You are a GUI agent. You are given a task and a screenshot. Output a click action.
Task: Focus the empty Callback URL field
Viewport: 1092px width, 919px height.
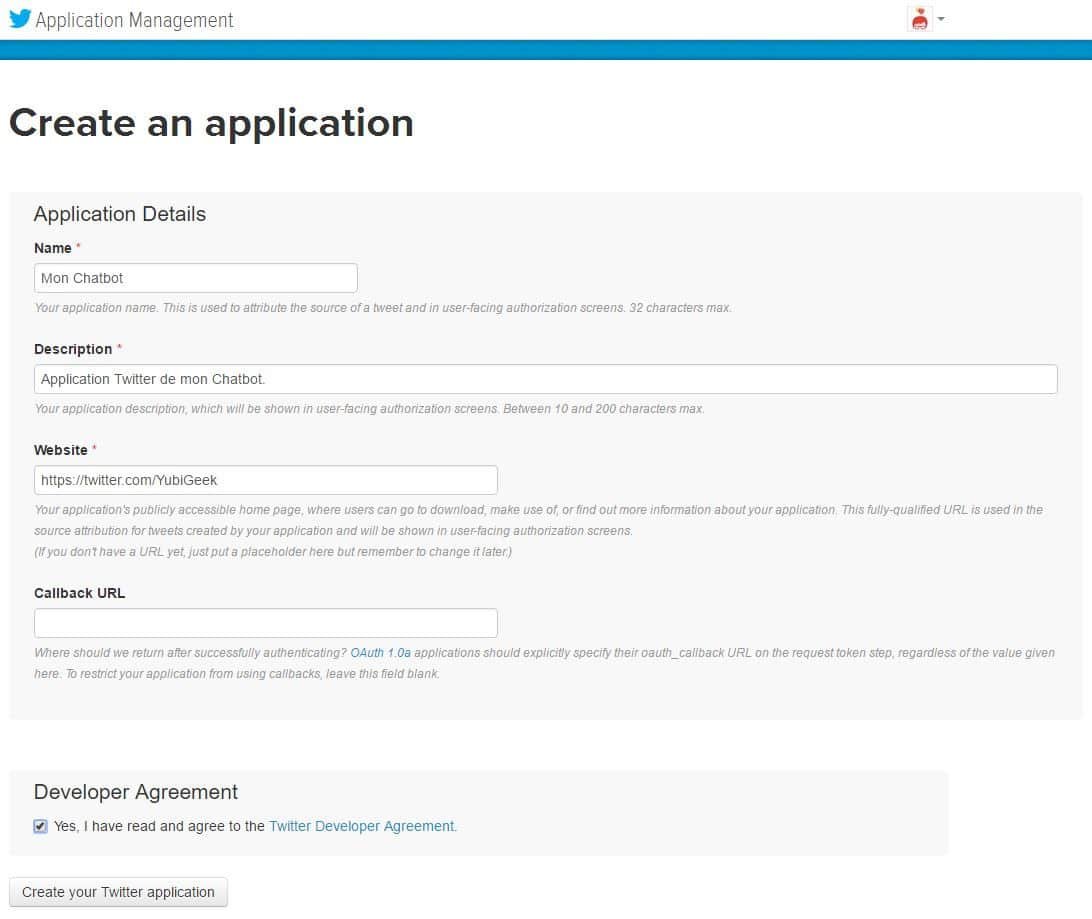[265, 623]
